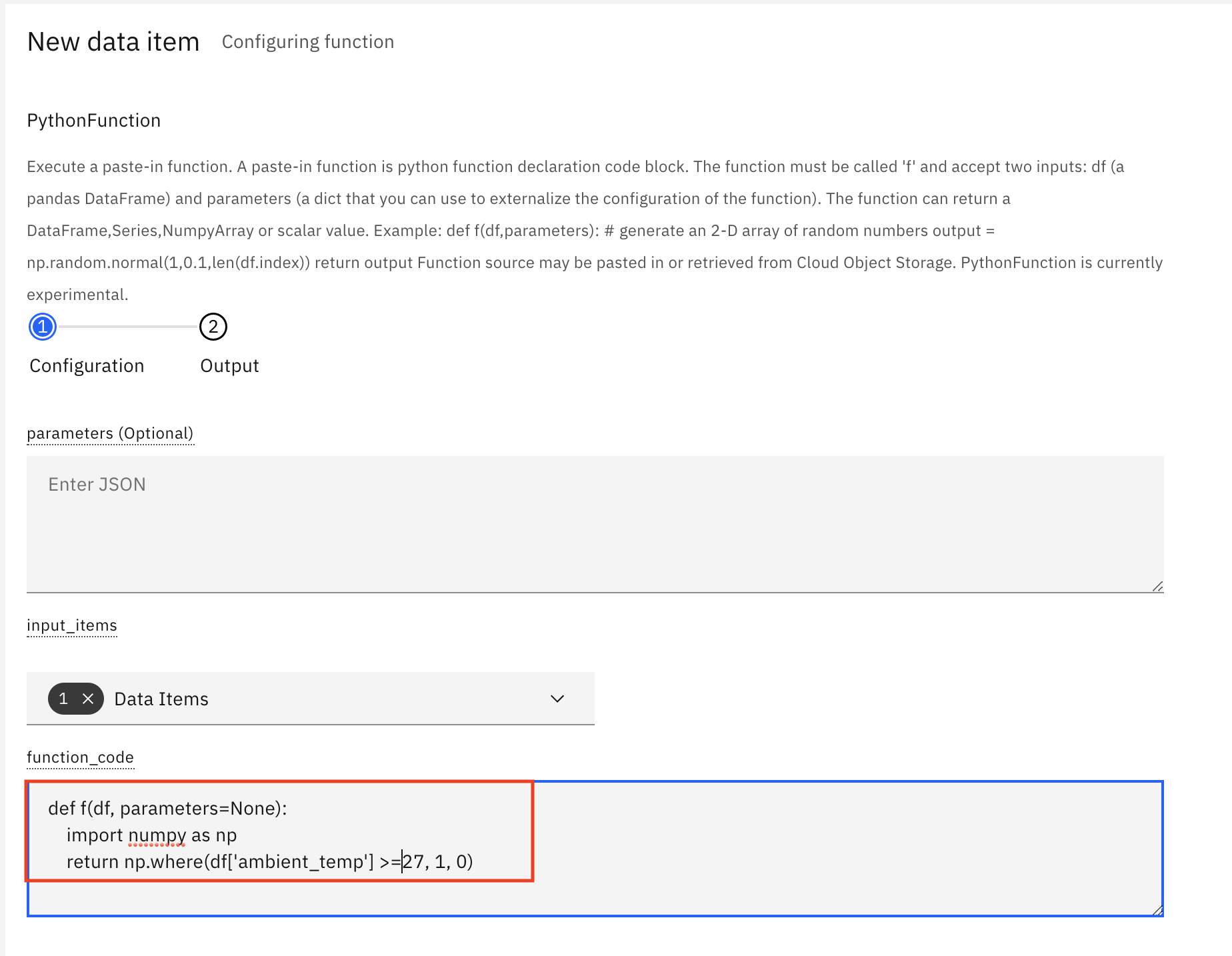Grab the parameters textarea resize handle
The height and width of the screenshot is (956, 1232).
click(x=1157, y=586)
